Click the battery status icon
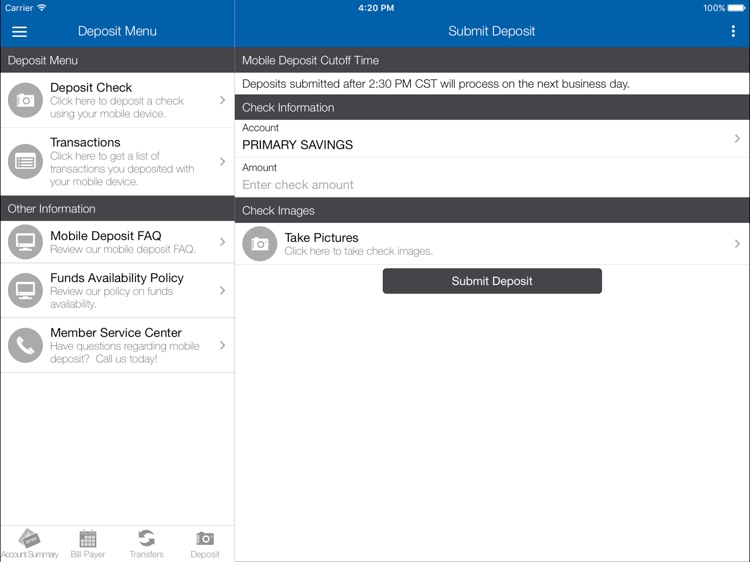750x562 pixels. (x=737, y=8)
